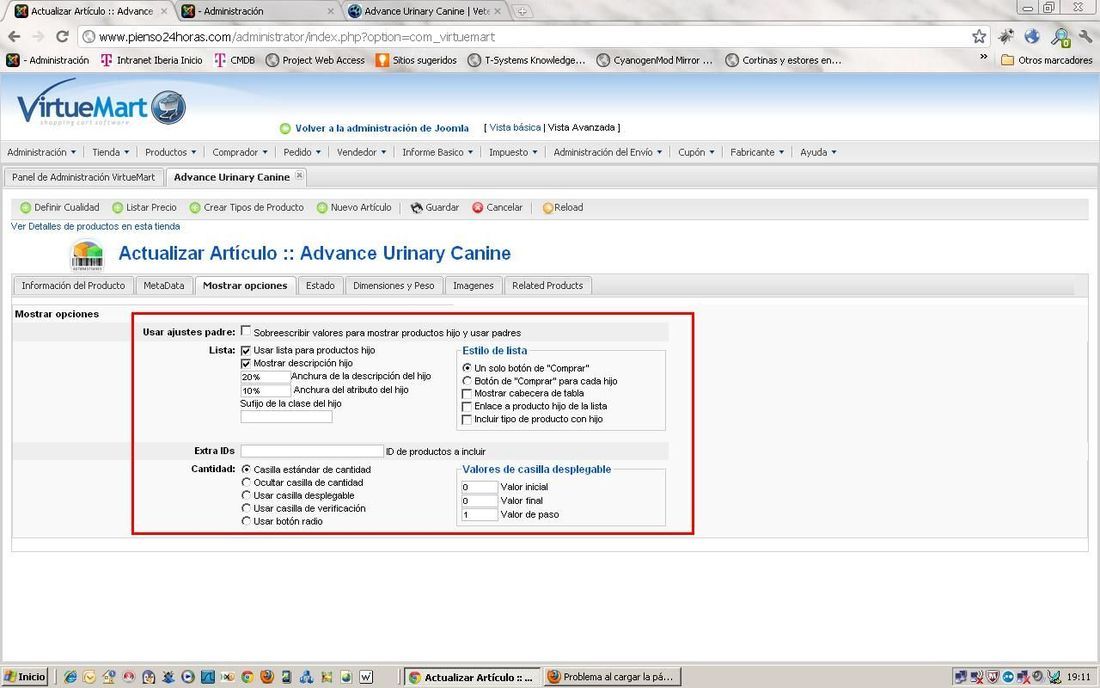The image size is (1100, 688).
Task: Switch to the Estado tab
Action: [321, 285]
